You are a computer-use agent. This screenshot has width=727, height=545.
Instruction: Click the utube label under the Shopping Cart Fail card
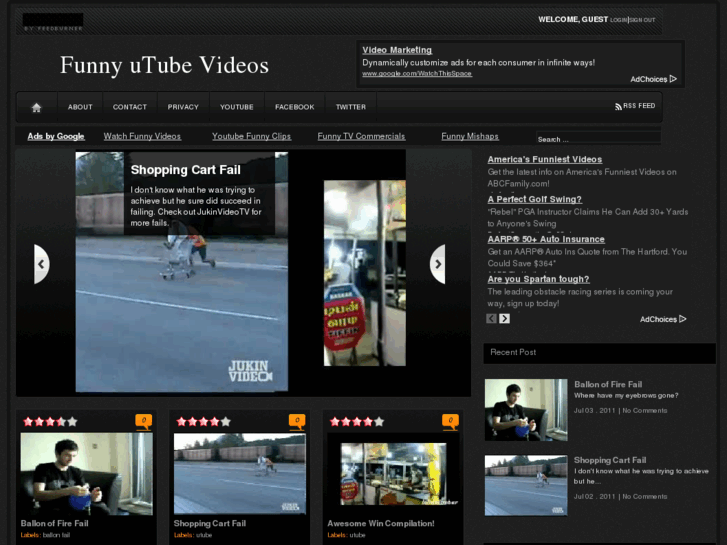coord(204,535)
